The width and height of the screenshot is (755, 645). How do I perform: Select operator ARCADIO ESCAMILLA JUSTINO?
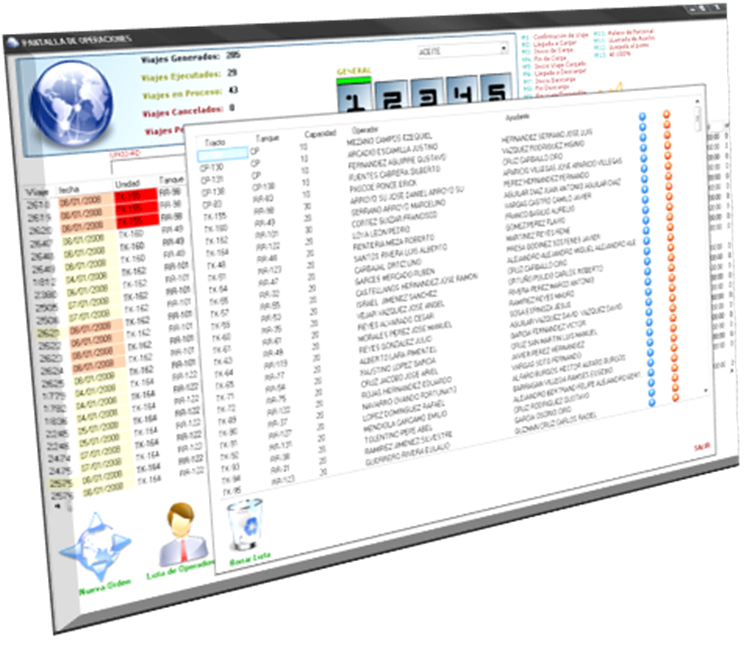pyautogui.click(x=393, y=150)
